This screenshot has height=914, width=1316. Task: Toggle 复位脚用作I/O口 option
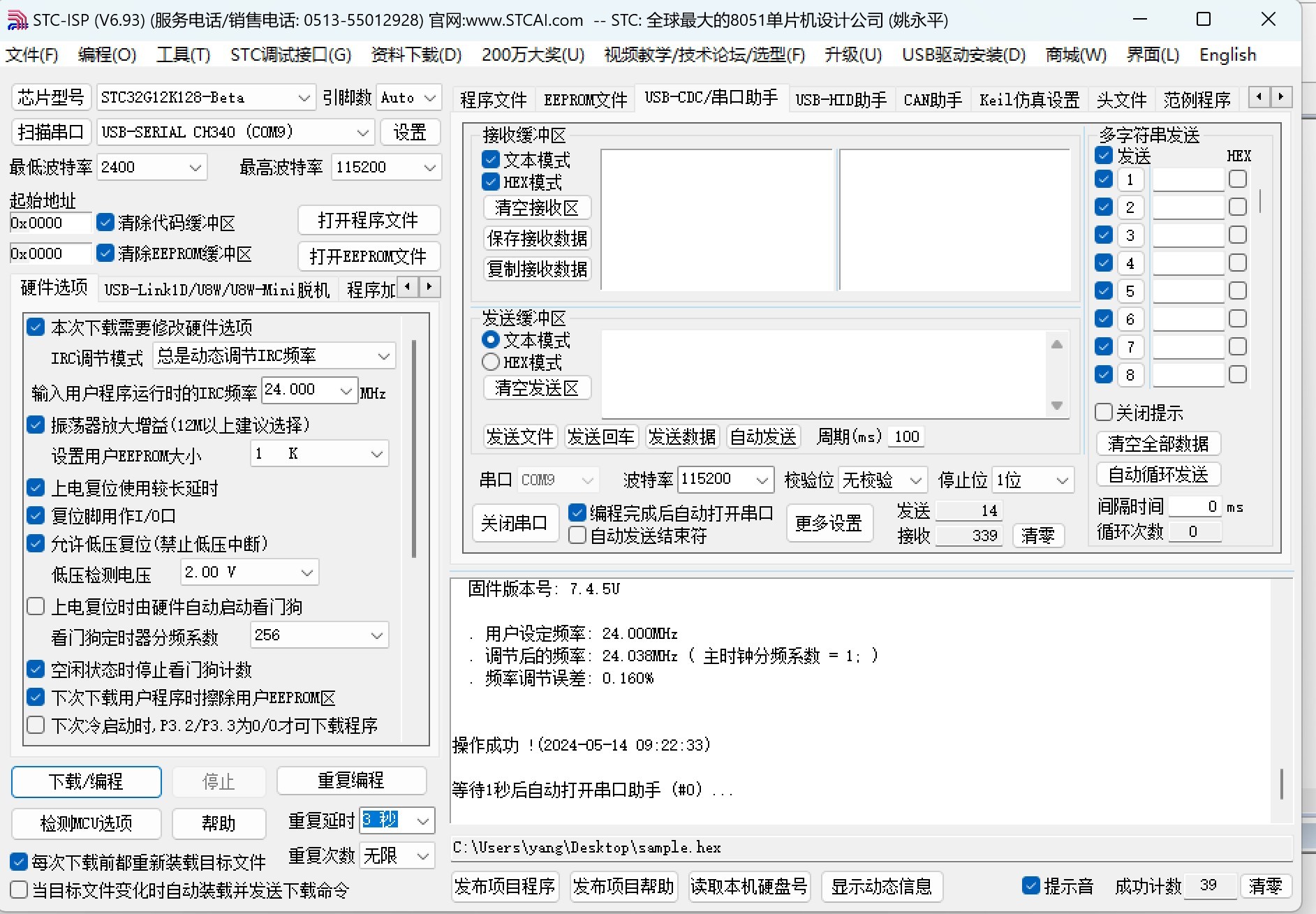36,515
